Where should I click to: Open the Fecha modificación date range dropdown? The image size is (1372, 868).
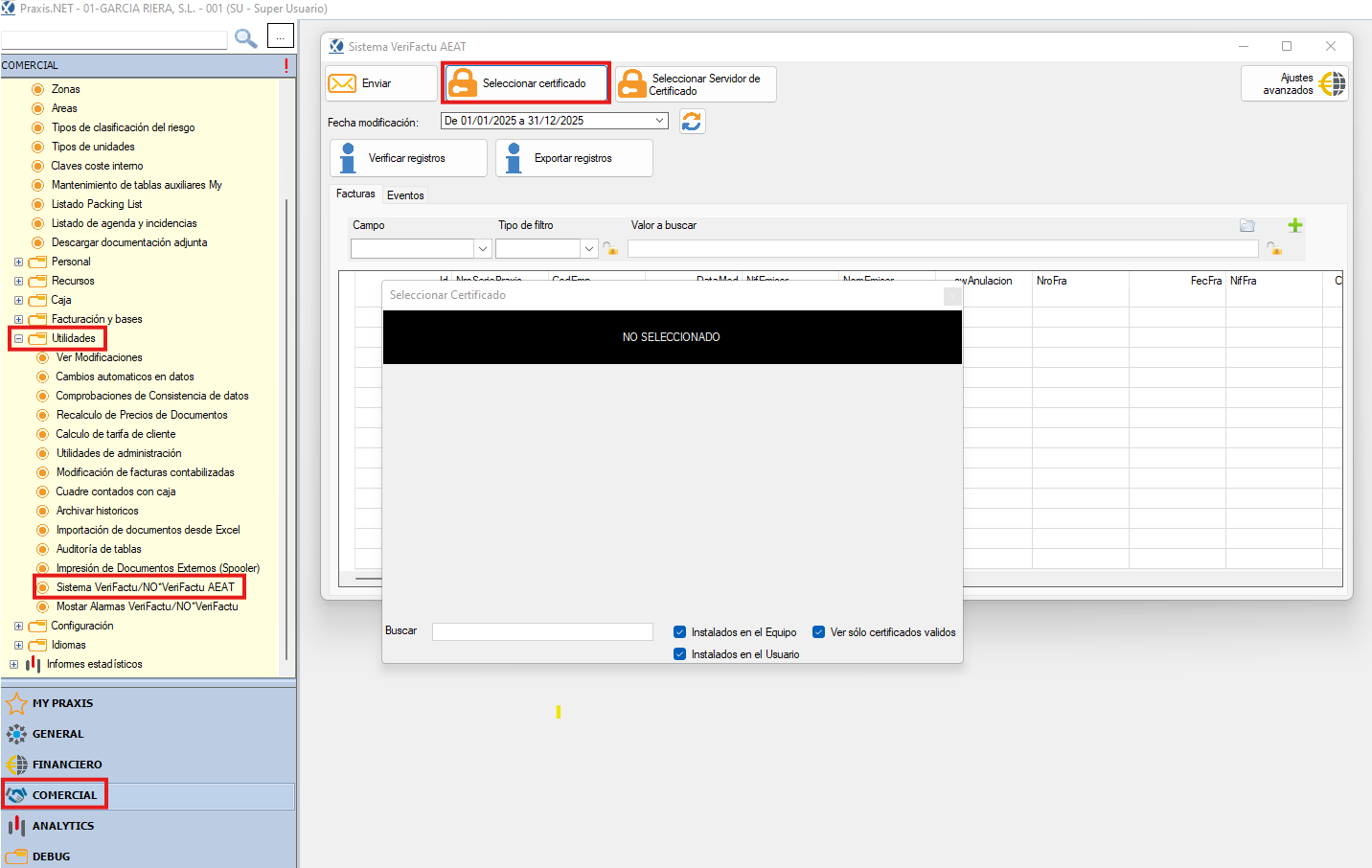pyautogui.click(x=660, y=121)
